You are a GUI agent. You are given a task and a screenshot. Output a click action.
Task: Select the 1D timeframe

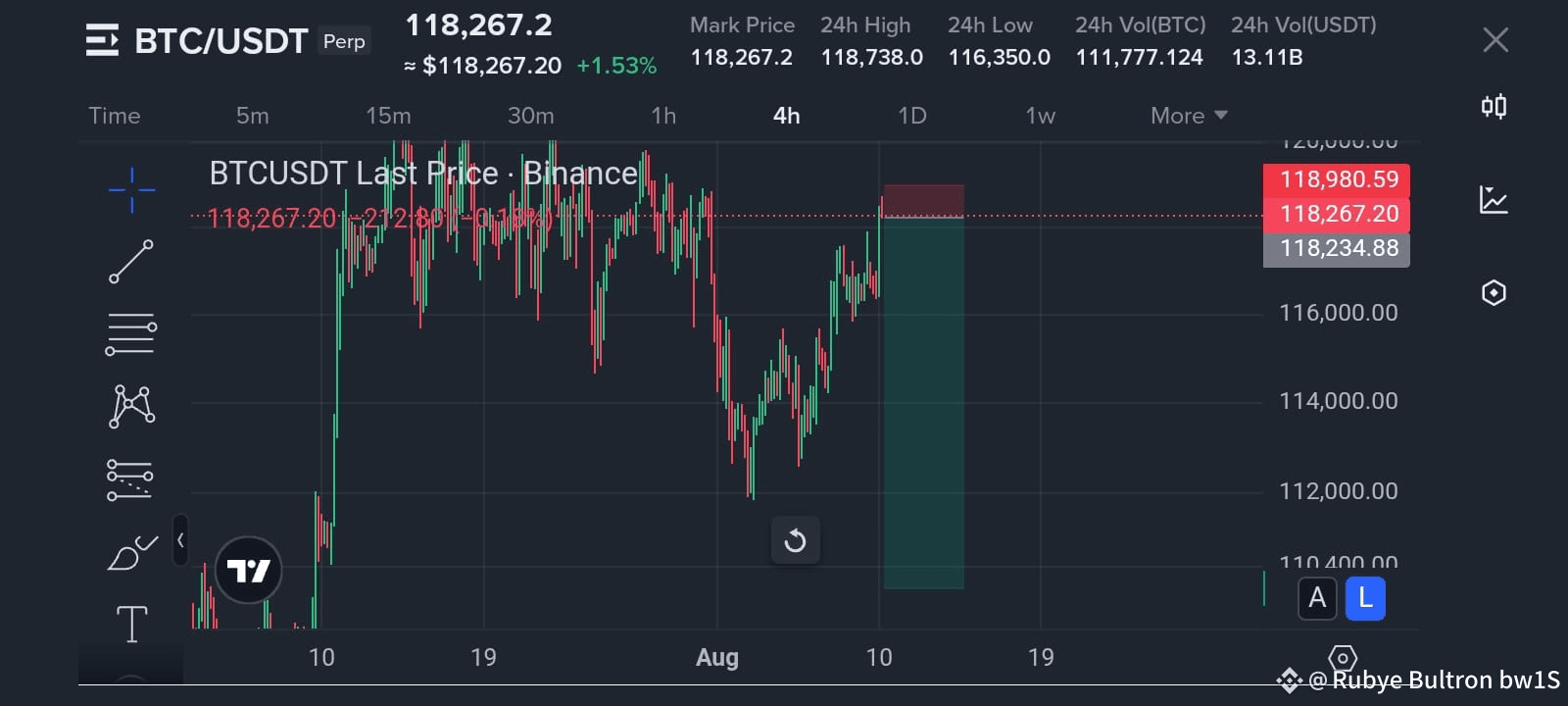point(912,116)
